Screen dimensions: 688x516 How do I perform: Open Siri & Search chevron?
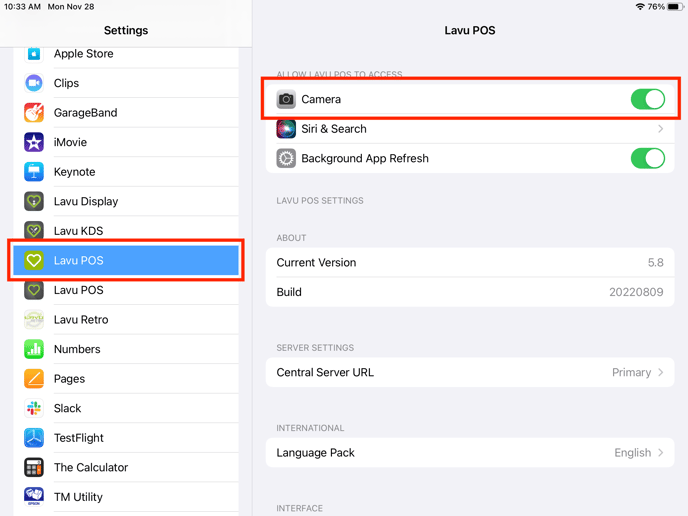660,129
